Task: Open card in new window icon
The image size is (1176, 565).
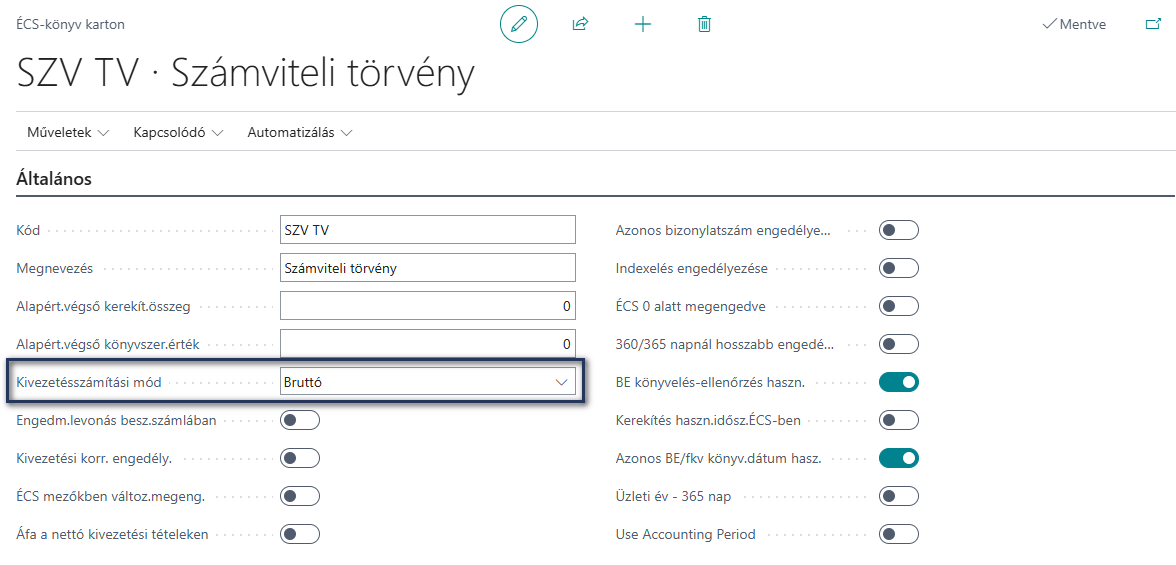Action: point(1153,24)
